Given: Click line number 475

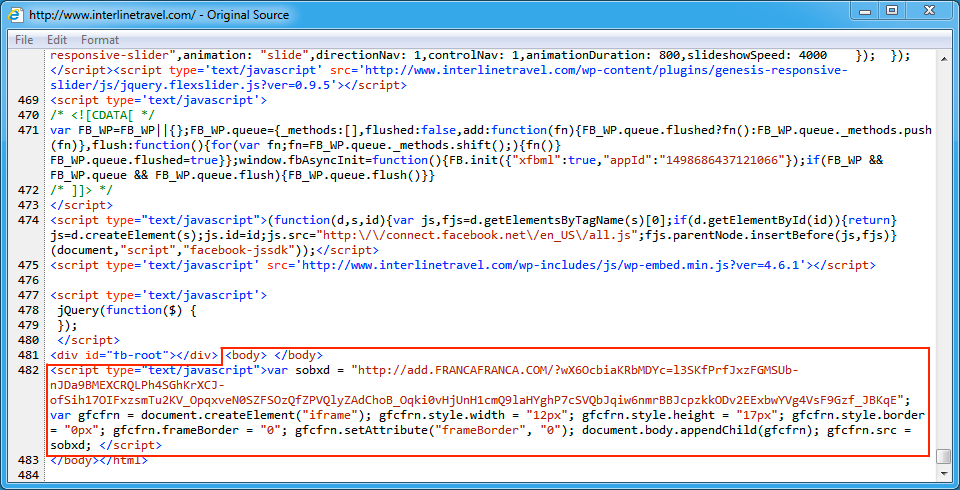Looking at the screenshot, I should pos(28,265).
